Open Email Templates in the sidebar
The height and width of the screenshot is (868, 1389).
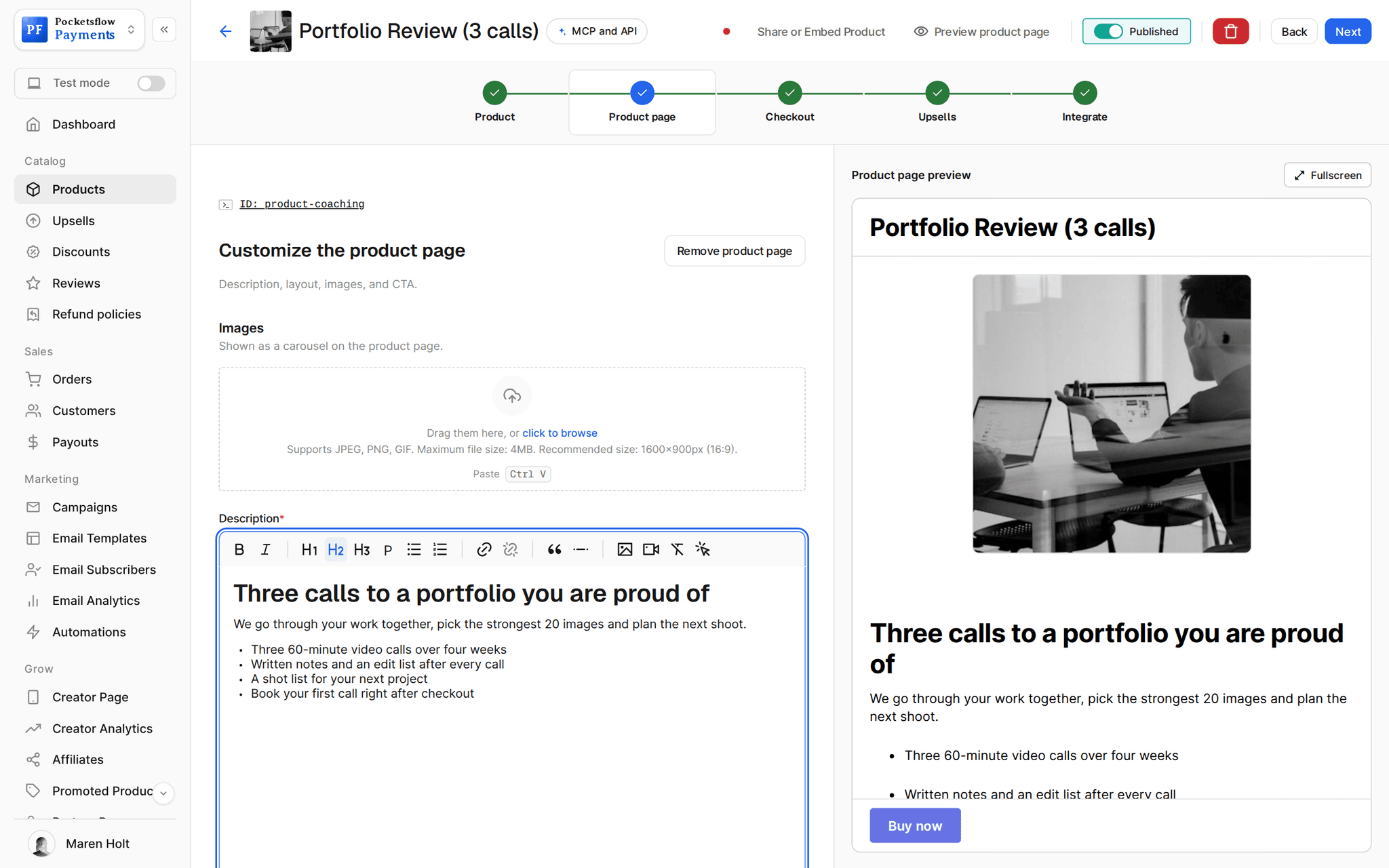coord(95,538)
